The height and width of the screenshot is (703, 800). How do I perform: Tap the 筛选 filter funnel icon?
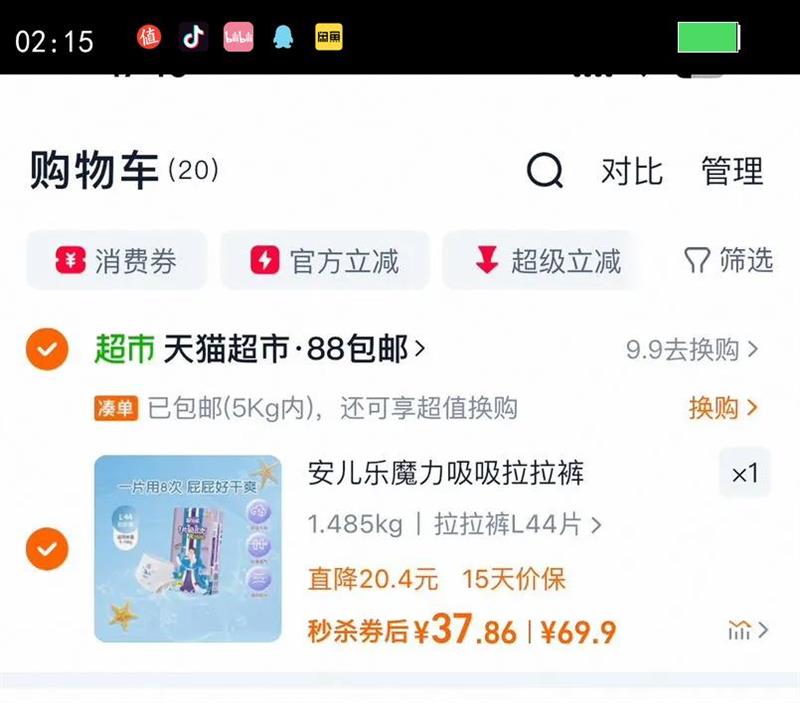[x=696, y=260]
